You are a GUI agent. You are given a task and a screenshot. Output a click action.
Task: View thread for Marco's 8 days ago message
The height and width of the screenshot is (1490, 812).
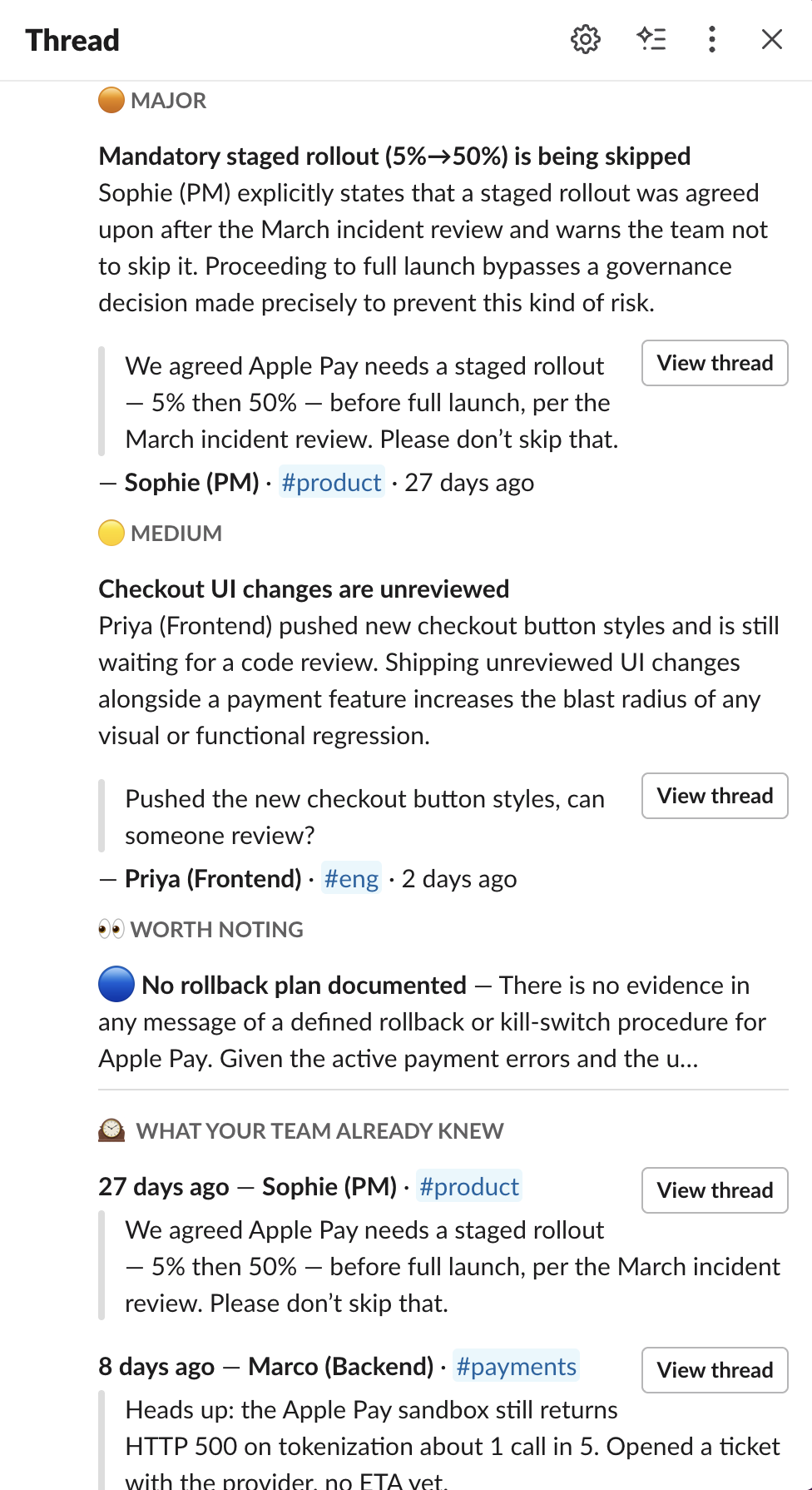pyautogui.click(x=715, y=1370)
